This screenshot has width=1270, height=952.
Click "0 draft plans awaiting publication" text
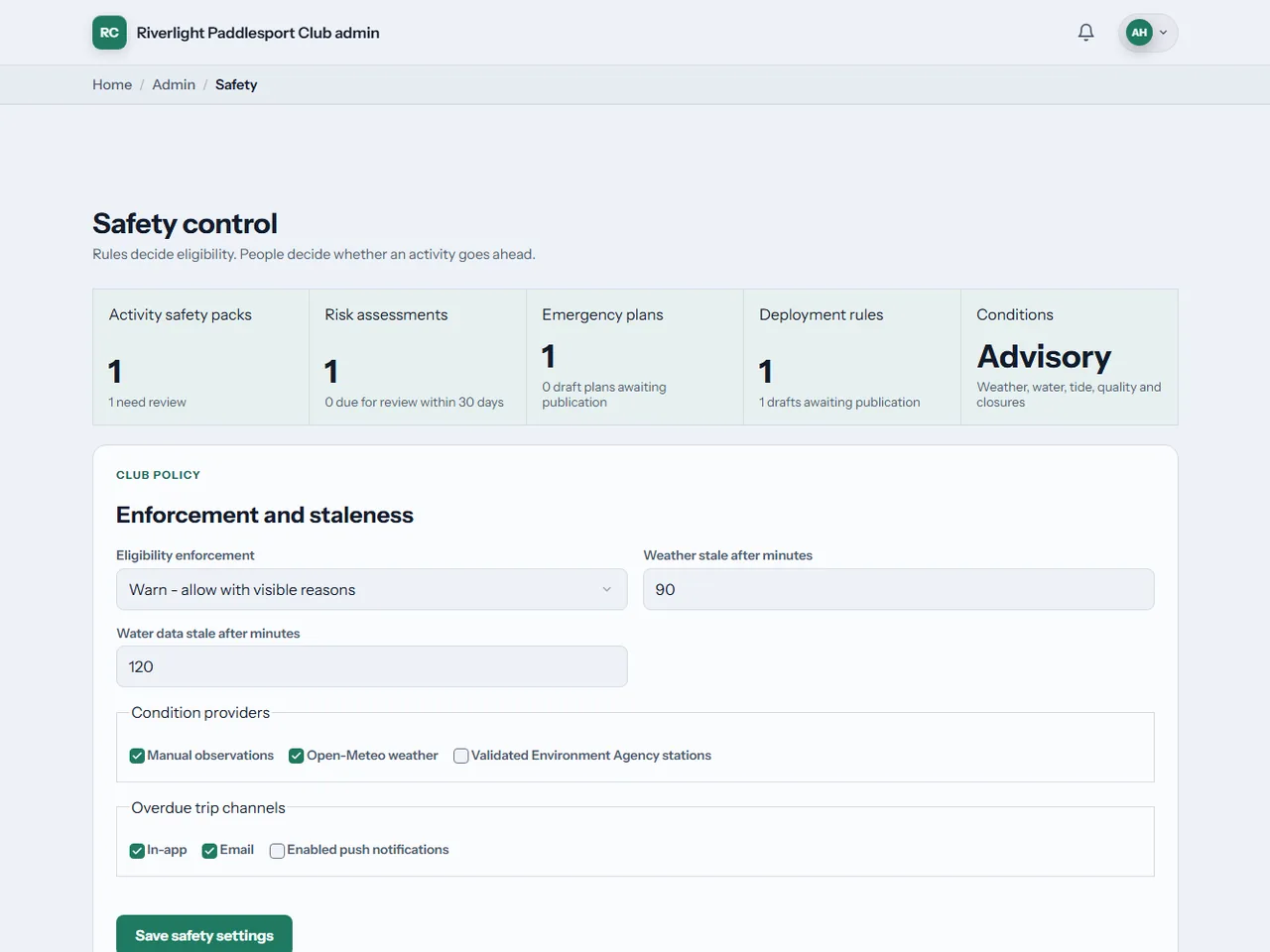604,395
